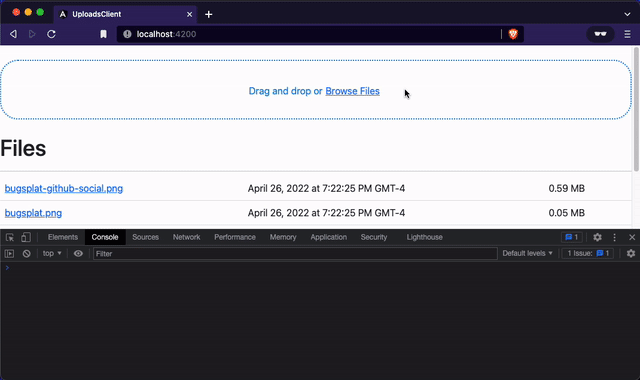Click the 0.05 MB file size
640x380 pixels.
point(567,213)
